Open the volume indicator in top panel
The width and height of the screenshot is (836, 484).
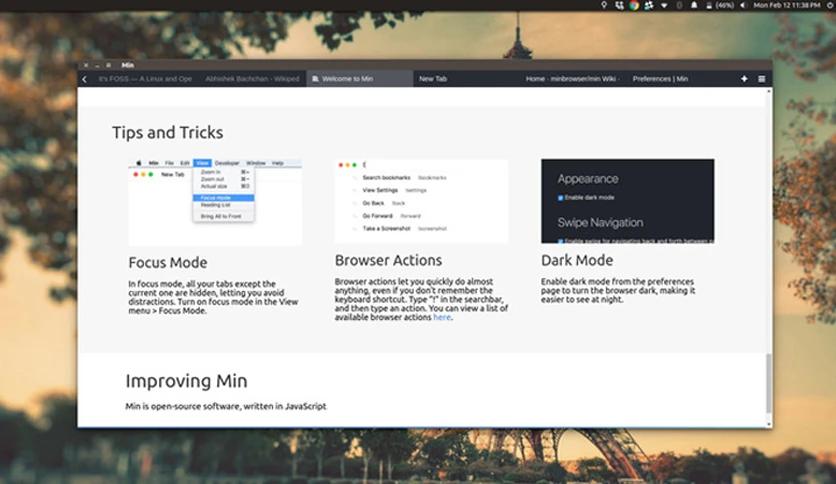tap(743, 5)
